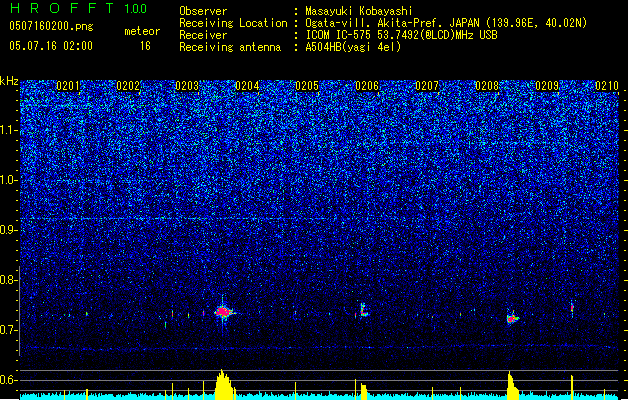This screenshot has height=400, width=629.
Task: Click the 1.0 kHz axis label
Action: [9, 180]
